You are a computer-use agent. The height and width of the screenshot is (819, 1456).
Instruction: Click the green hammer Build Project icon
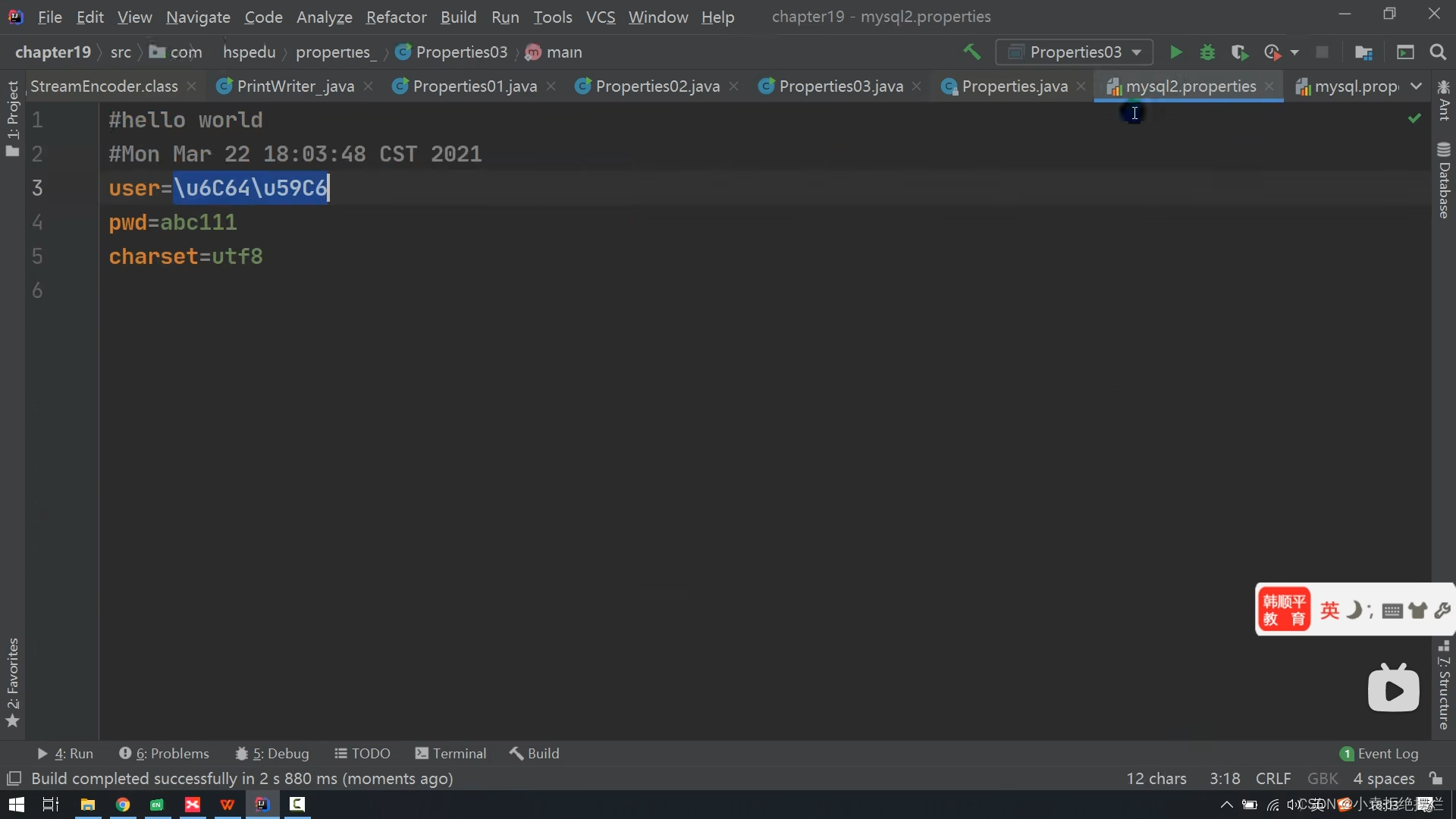point(971,52)
